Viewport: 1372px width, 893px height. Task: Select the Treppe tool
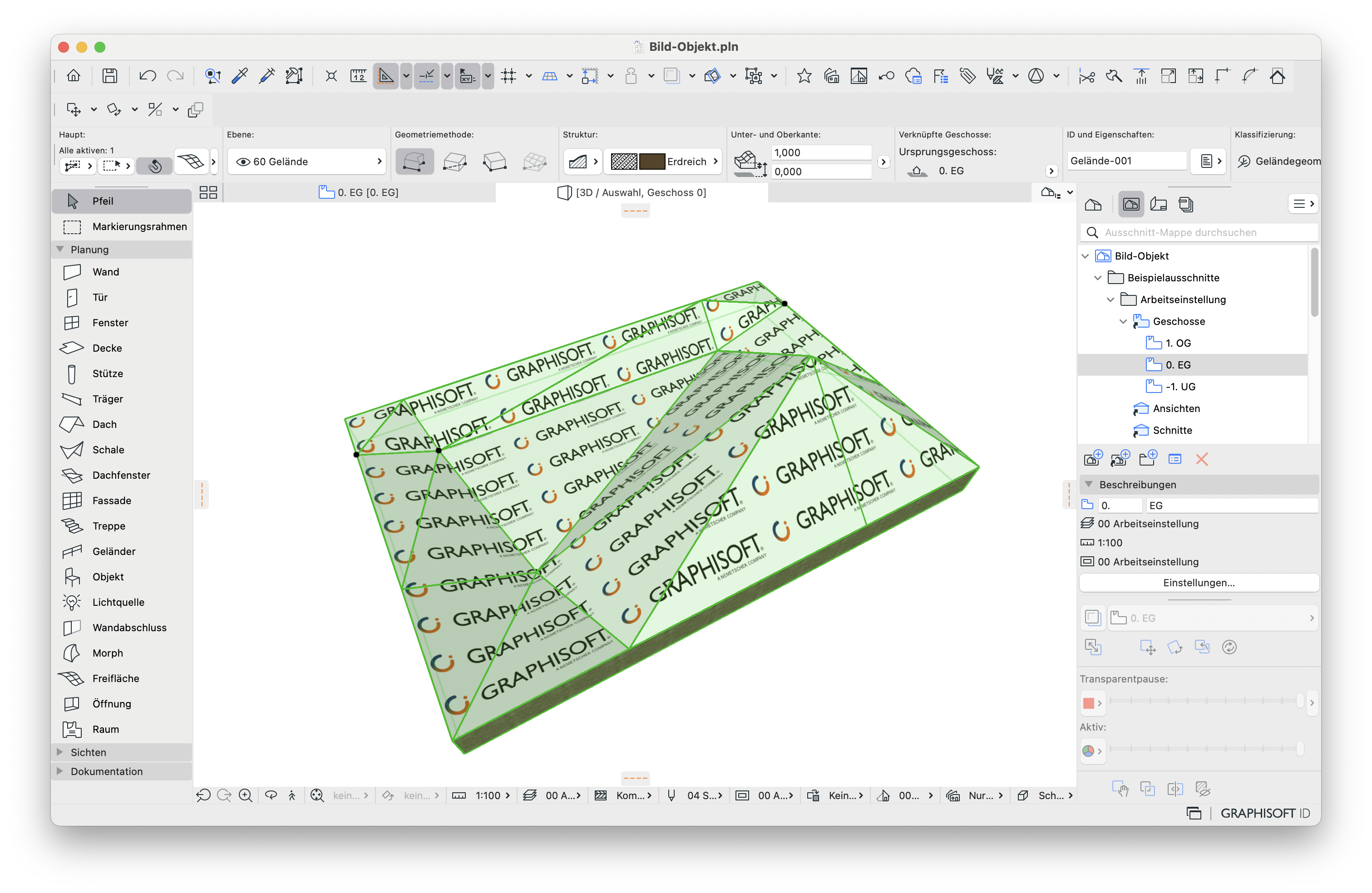[x=122, y=526]
